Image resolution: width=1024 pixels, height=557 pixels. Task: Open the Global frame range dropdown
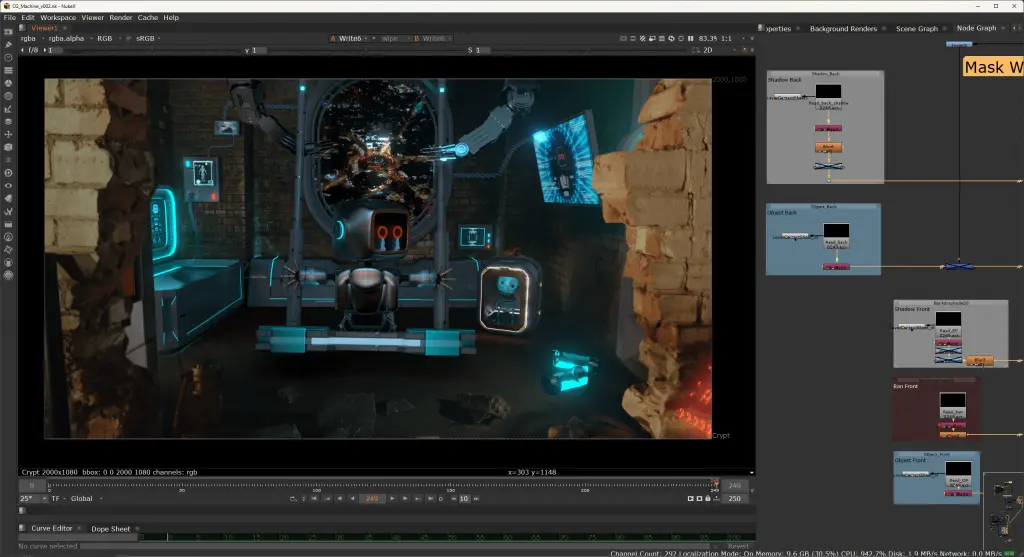(86, 498)
